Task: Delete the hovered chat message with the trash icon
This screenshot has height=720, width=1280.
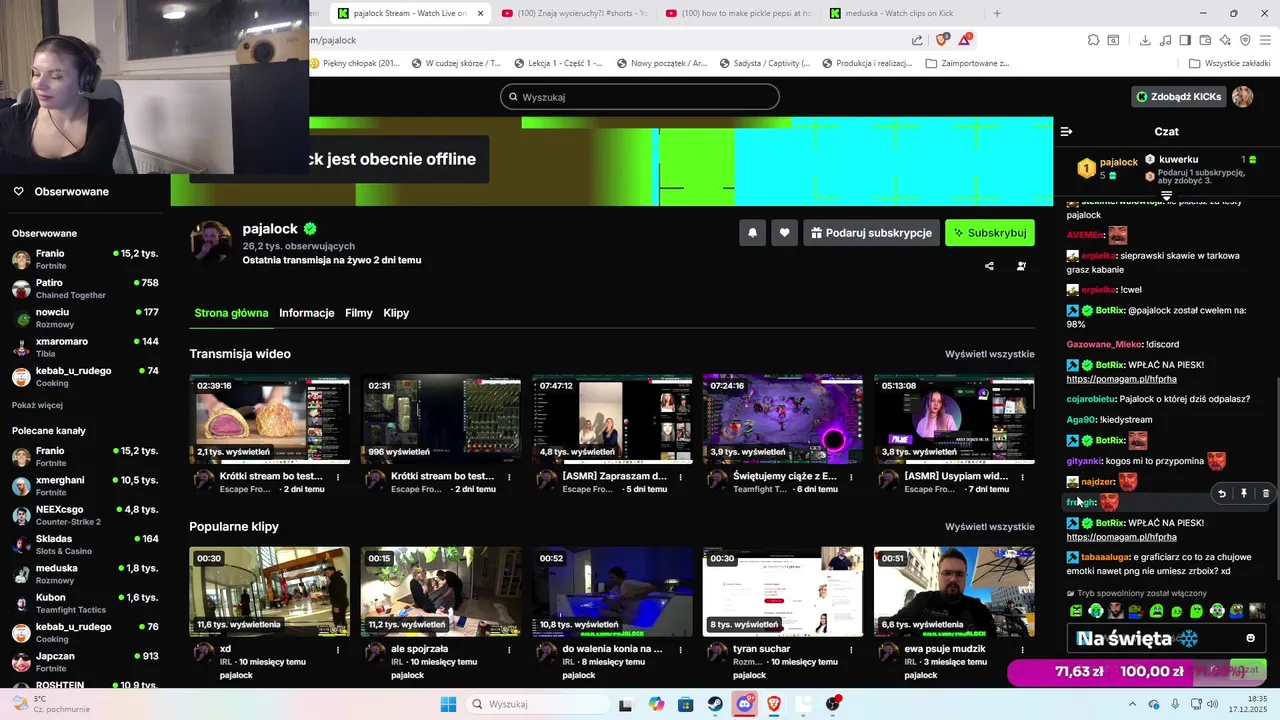Action: click(1266, 493)
